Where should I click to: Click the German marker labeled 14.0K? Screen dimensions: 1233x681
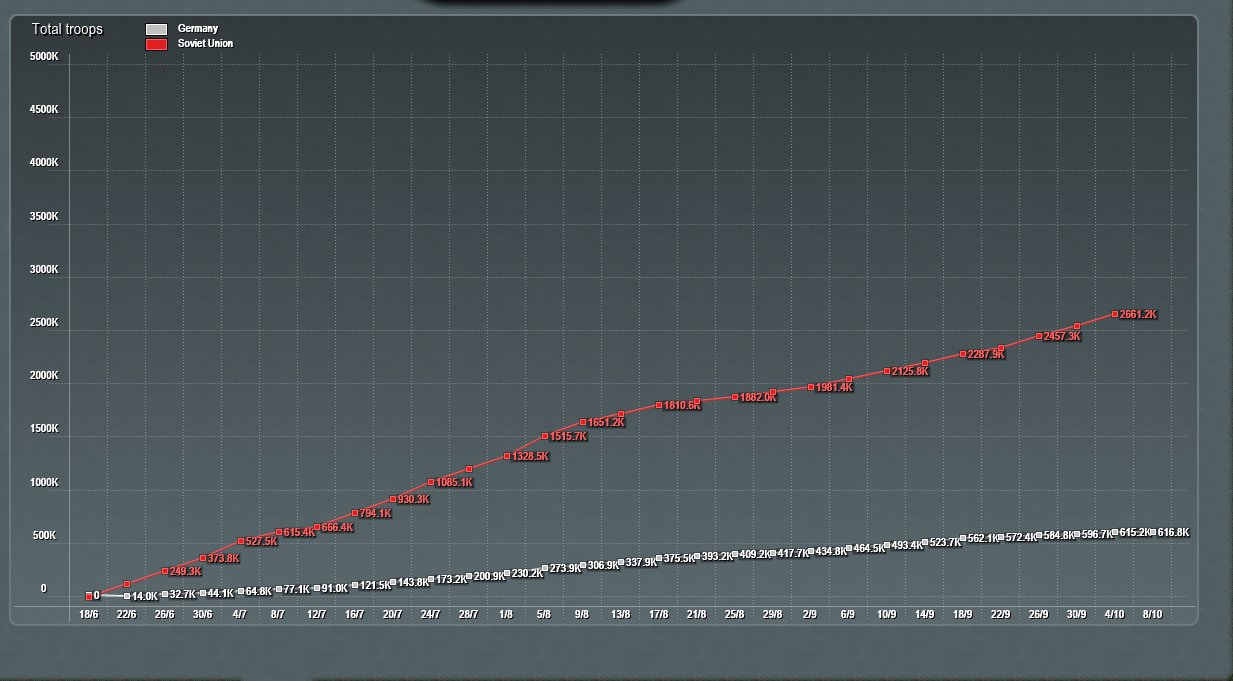point(127,596)
